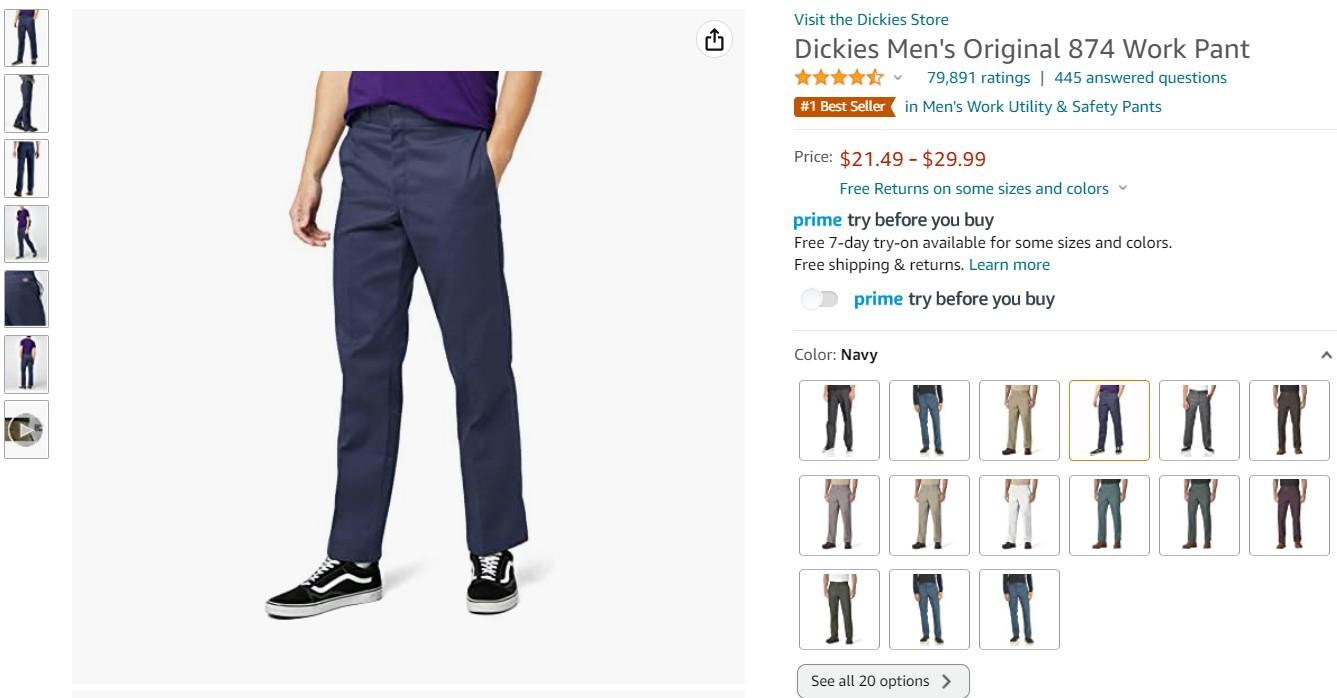The image size is (1337, 698).
Task: Collapse the Color options section
Action: click(1326, 355)
